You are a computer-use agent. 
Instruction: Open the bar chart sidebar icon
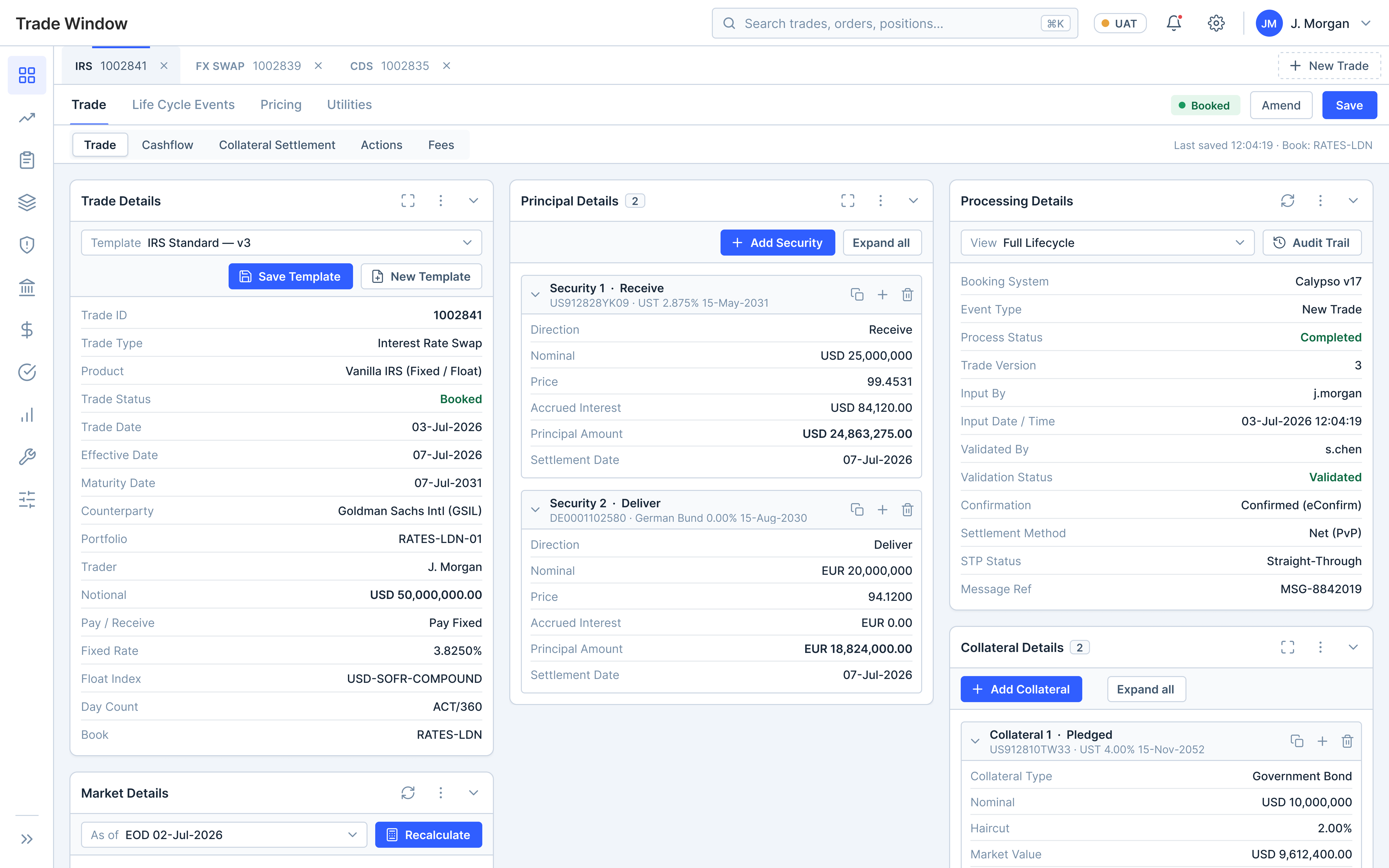pyautogui.click(x=27, y=415)
